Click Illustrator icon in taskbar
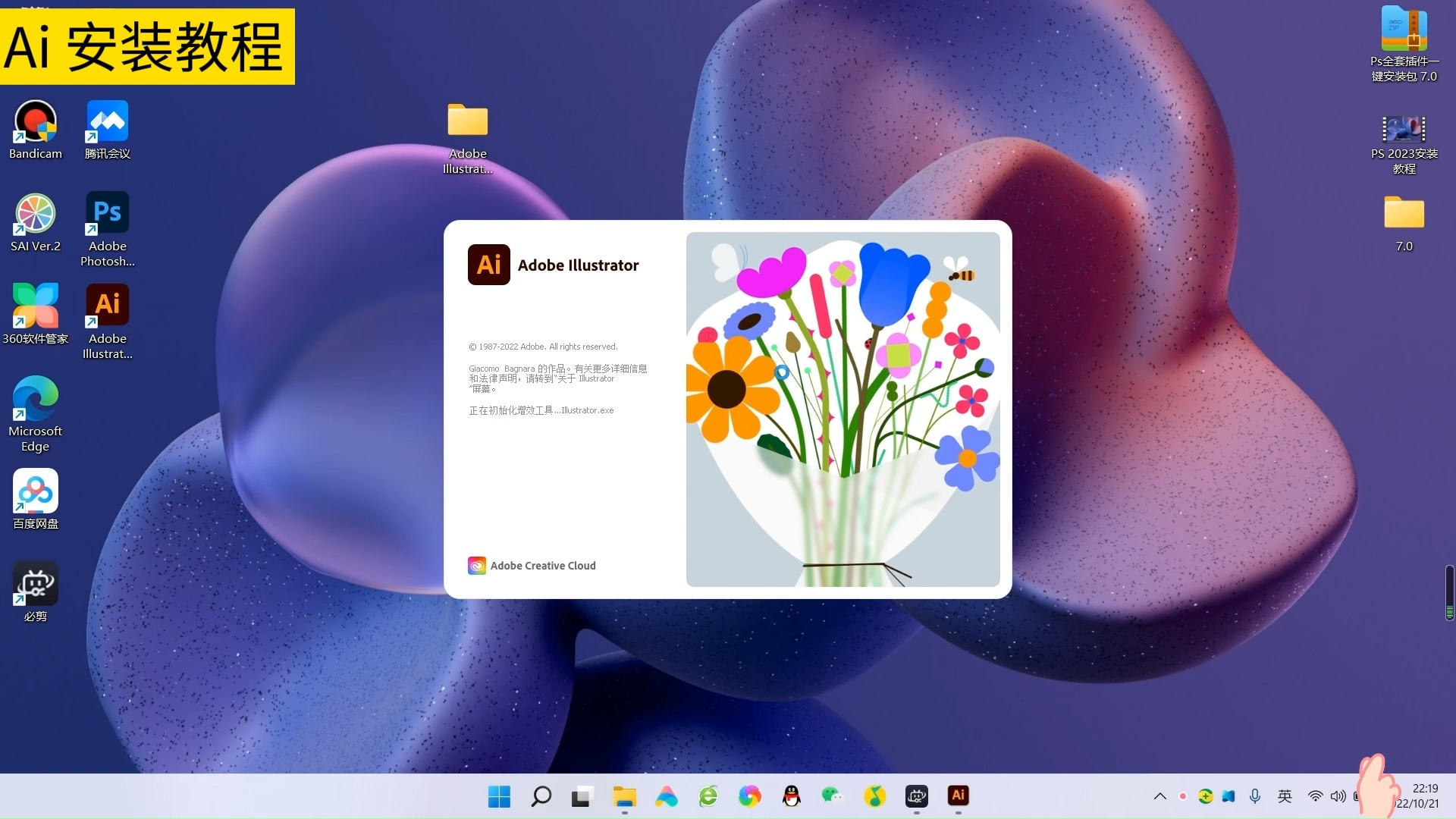 pyautogui.click(x=958, y=795)
